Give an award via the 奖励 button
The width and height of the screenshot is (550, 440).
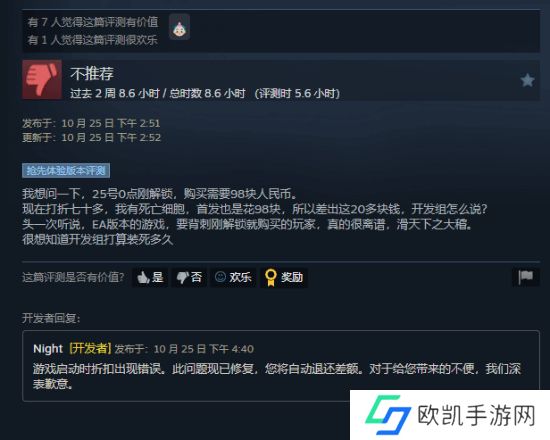(284, 278)
